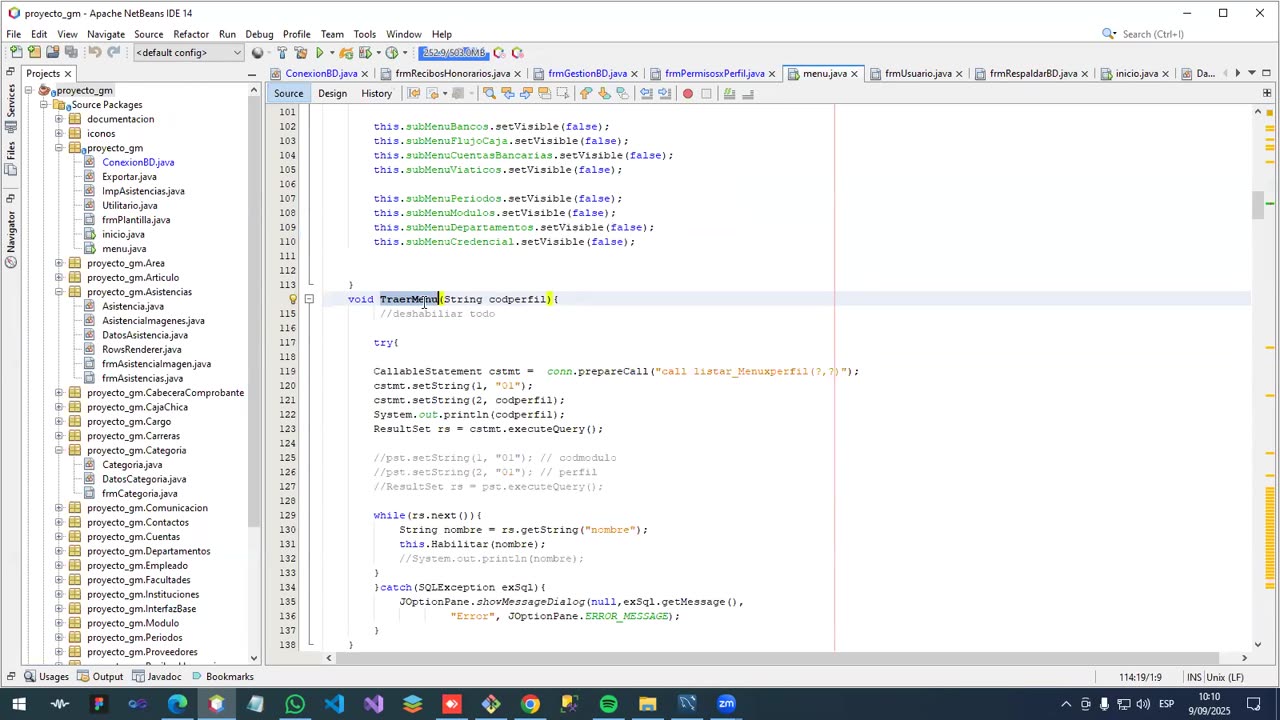
Task: Open Profile Project dropdown arrow
Action: 405,52
